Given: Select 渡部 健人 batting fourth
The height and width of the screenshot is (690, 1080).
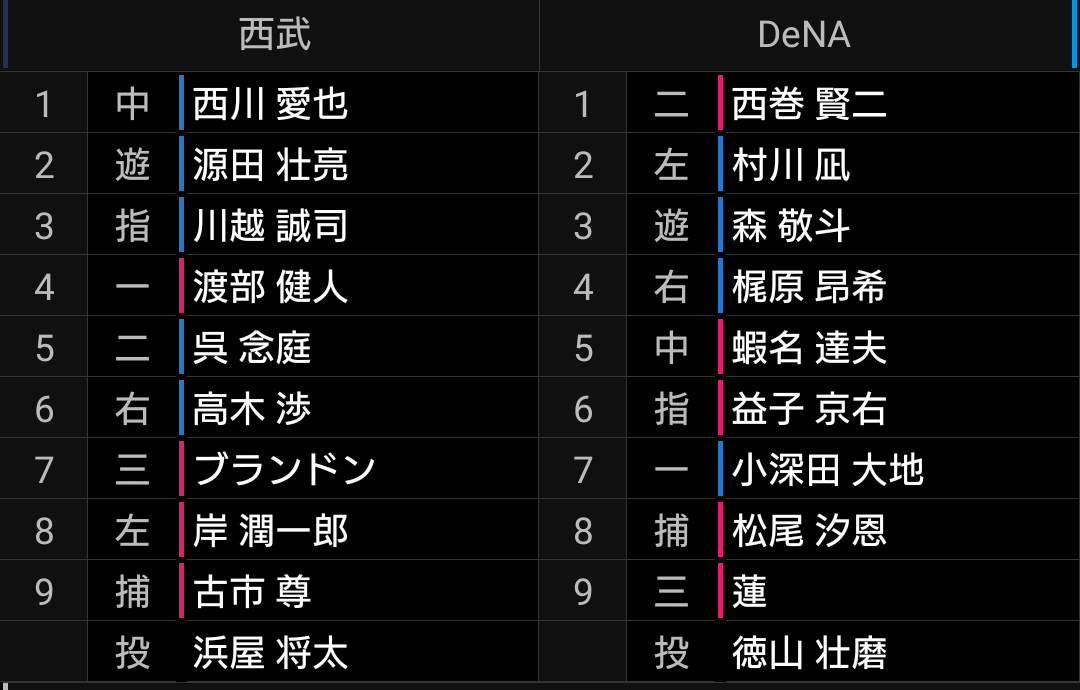Looking at the screenshot, I should pyautogui.click(x=270, y=287).
